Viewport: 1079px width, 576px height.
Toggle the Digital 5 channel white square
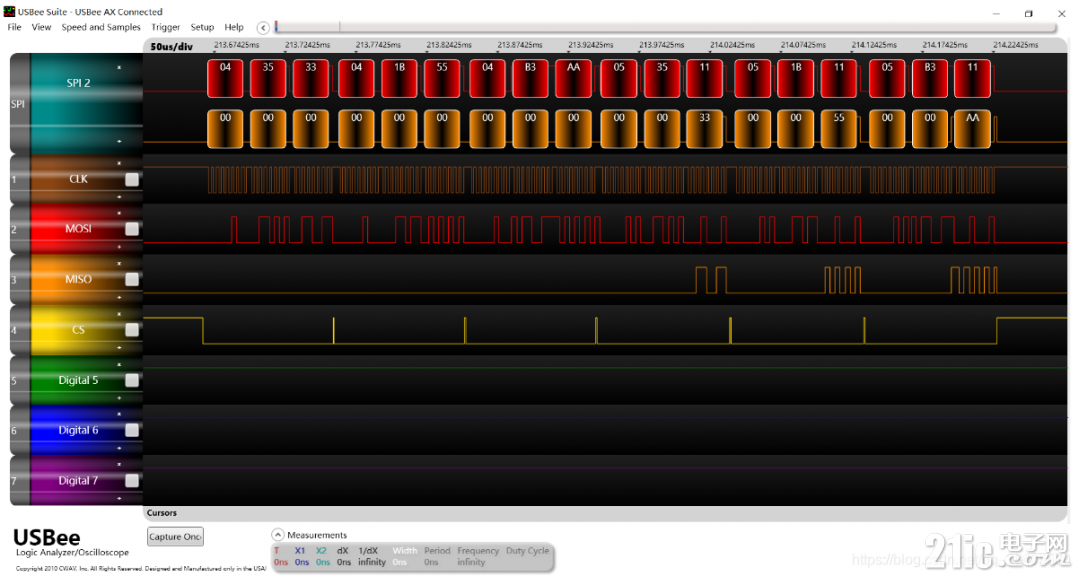131,381
